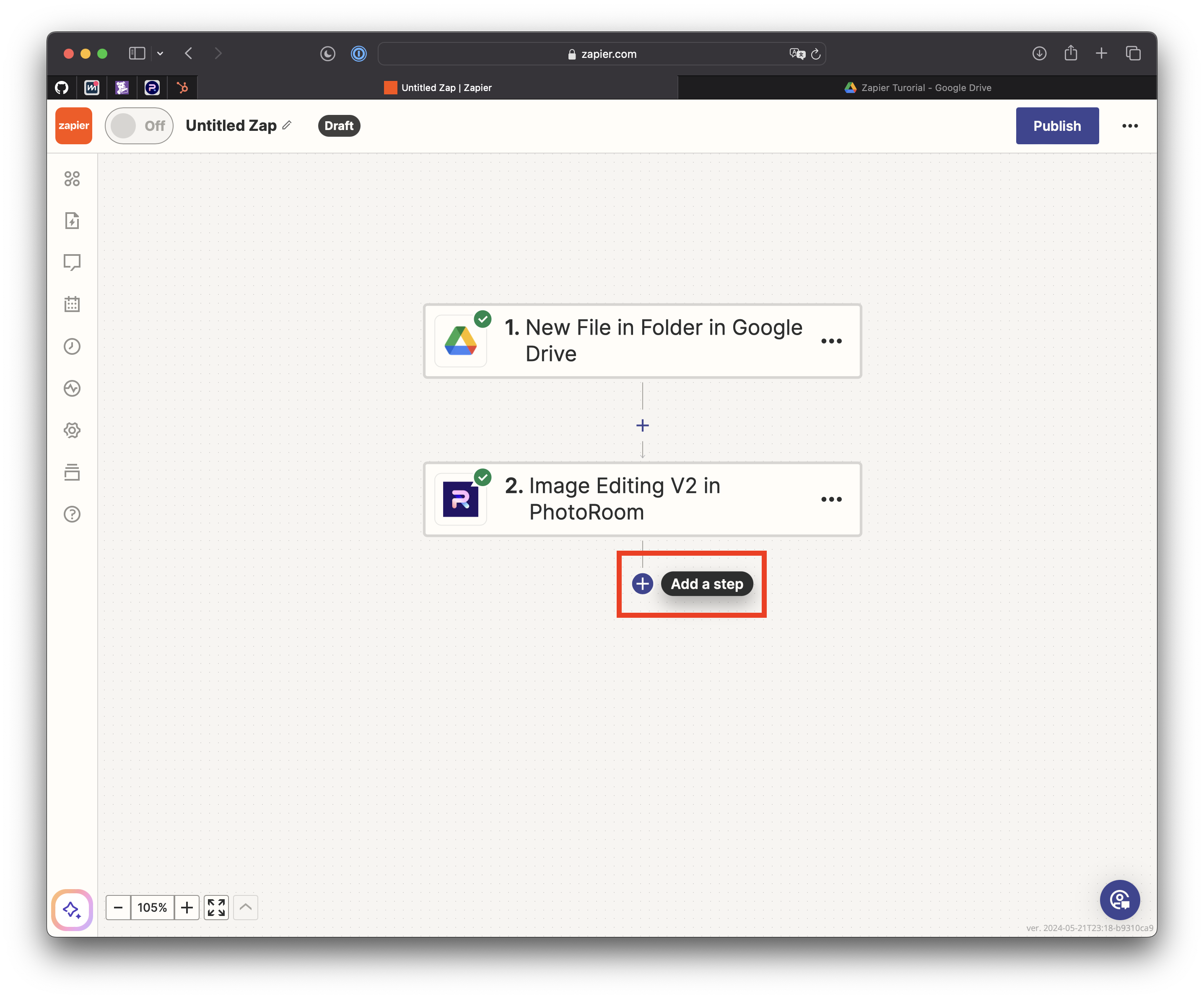The width and height of the screenshot is (1204, 999).
Task: Open the versions stack icon in sidebar
Action: tap(72, 472)
